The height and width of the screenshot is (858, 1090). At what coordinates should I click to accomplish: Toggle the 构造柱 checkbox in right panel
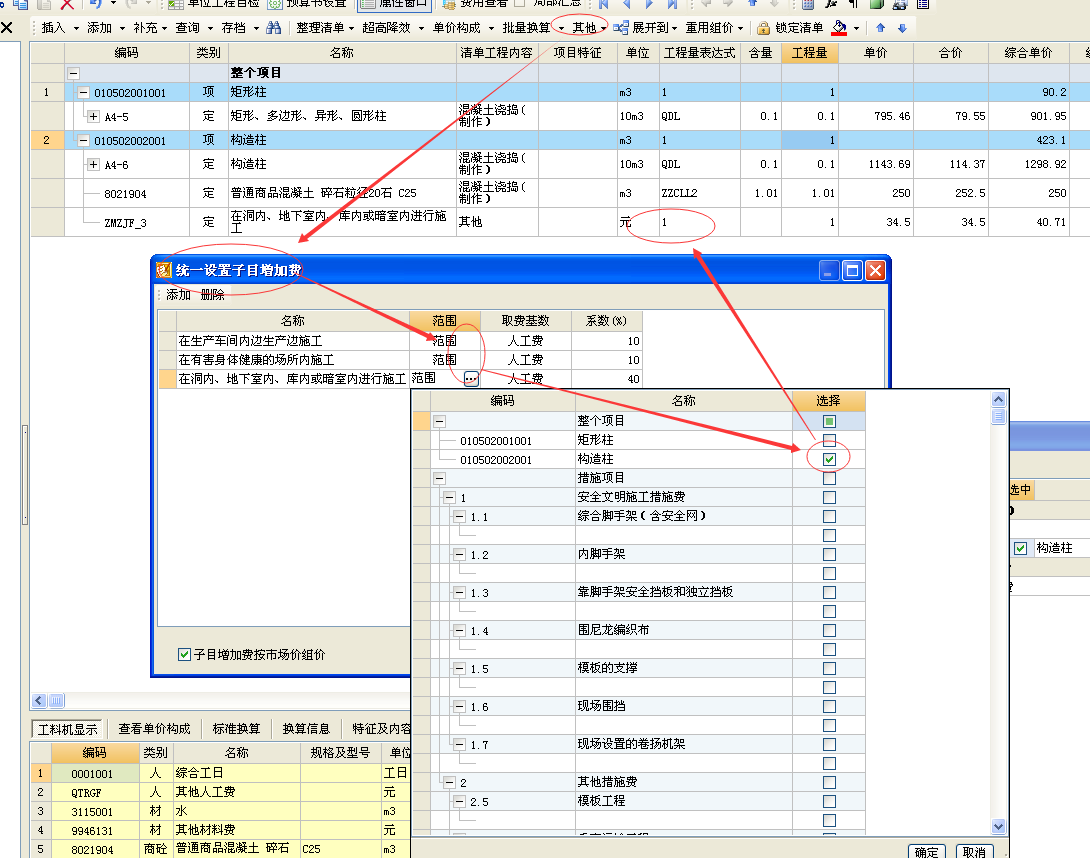click(1020, 548)
